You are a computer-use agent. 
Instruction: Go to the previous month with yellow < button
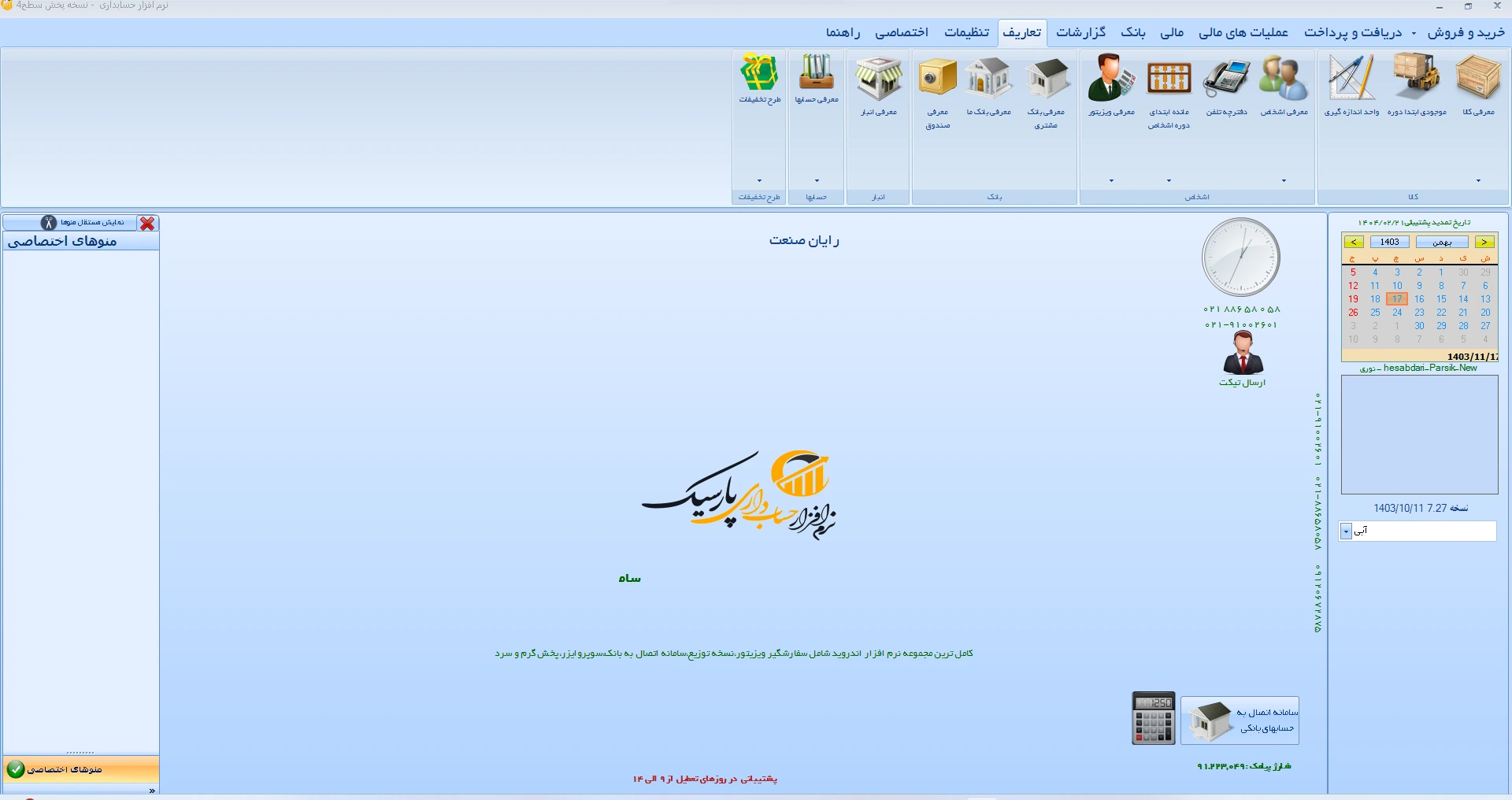pos(1354,242)
